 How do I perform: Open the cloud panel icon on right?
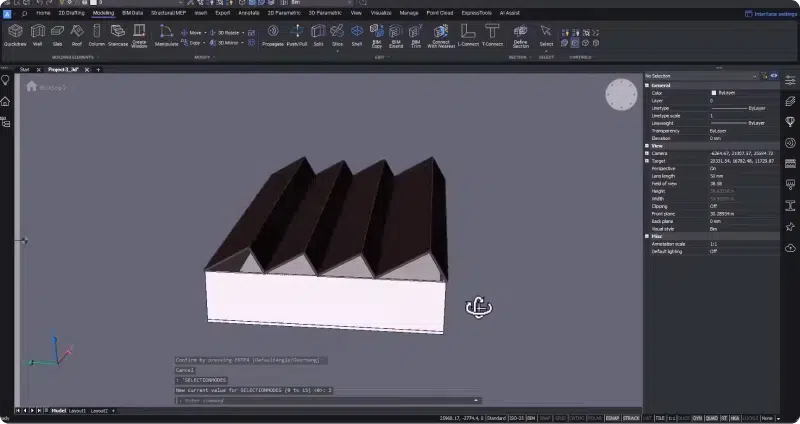click(790, 248)
